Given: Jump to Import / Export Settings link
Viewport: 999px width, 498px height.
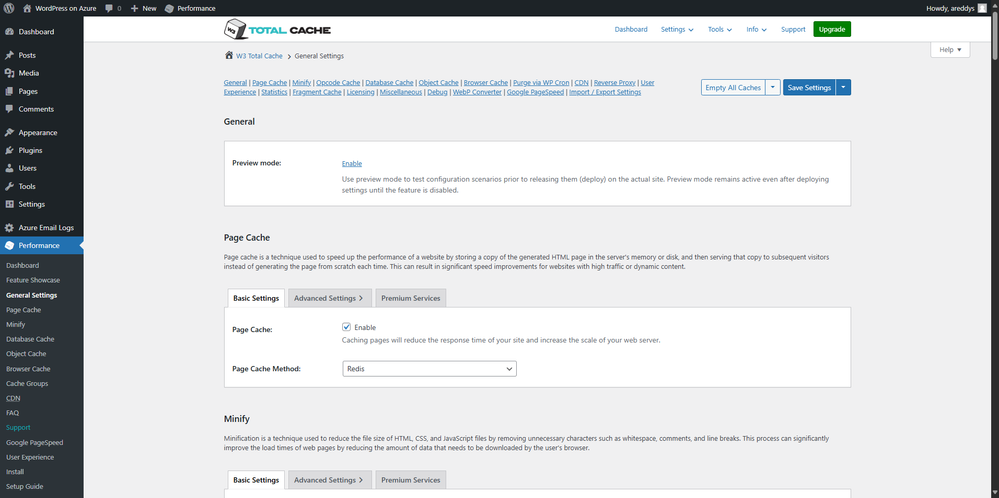Looking at the screenshot, I should point(605,92).
